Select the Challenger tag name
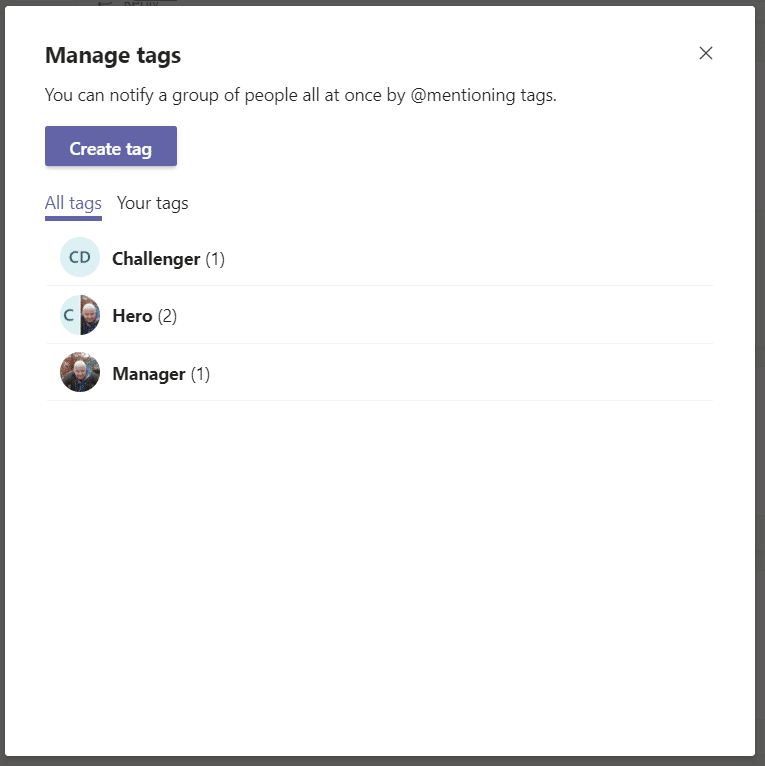Image resolution: width=765 pixels, height=766 pixels. 156,259
